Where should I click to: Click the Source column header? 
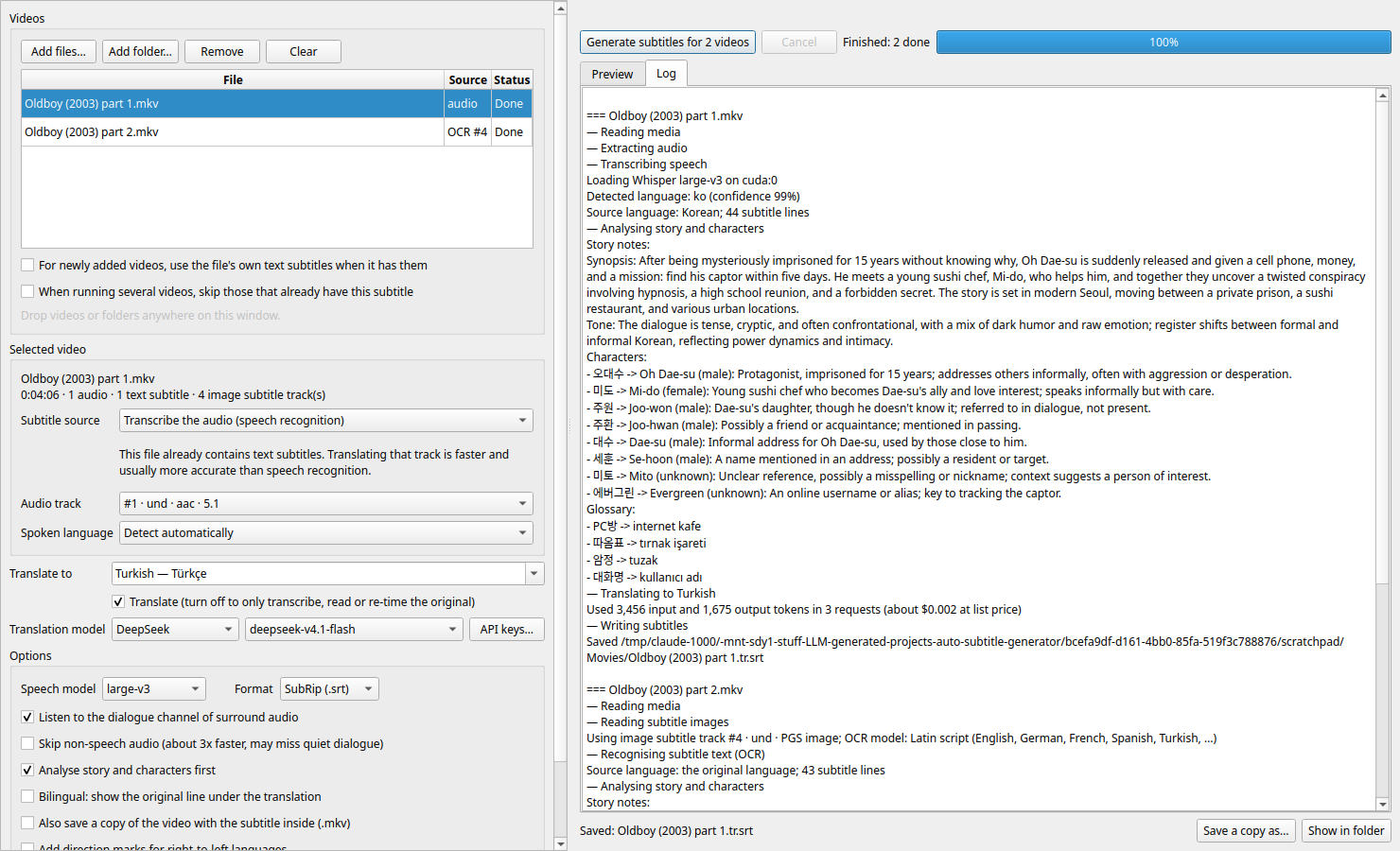(x=467, y=80)
